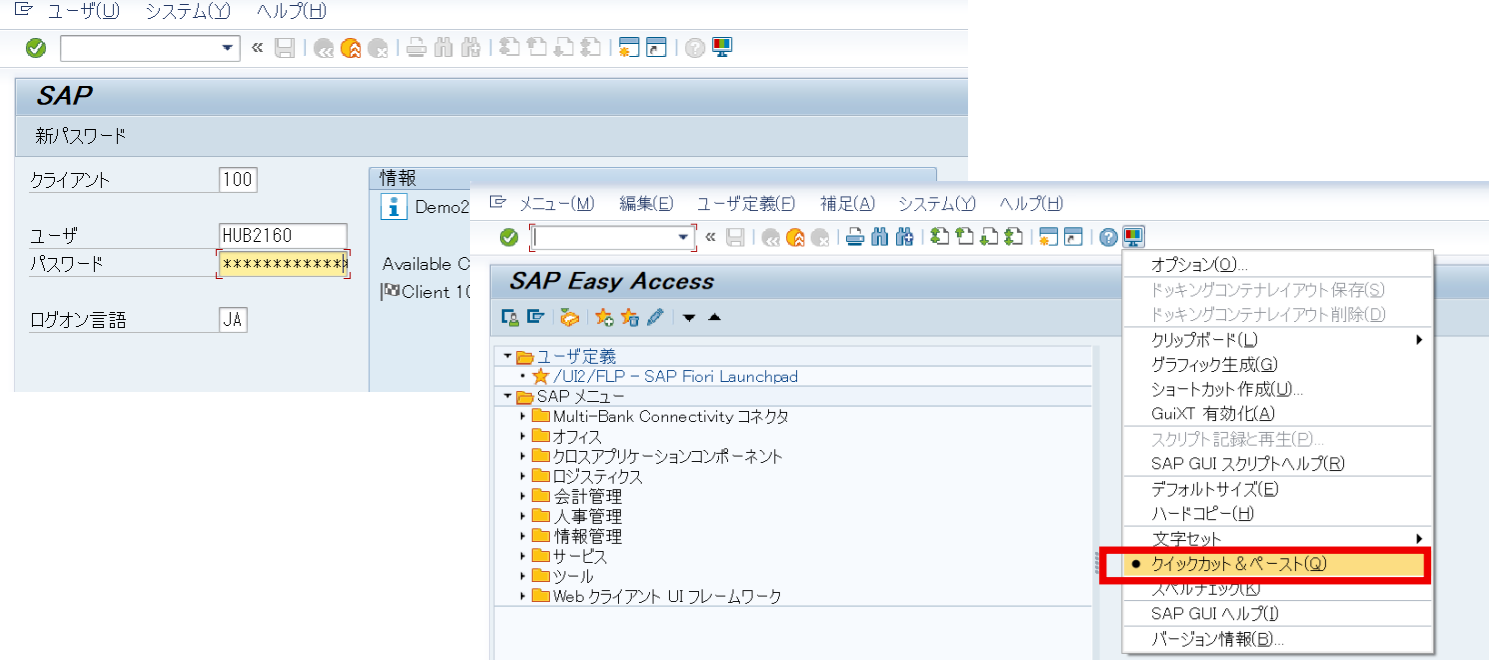
Task: Click Change Favorites pencil icon
Action: coord(655,317)
